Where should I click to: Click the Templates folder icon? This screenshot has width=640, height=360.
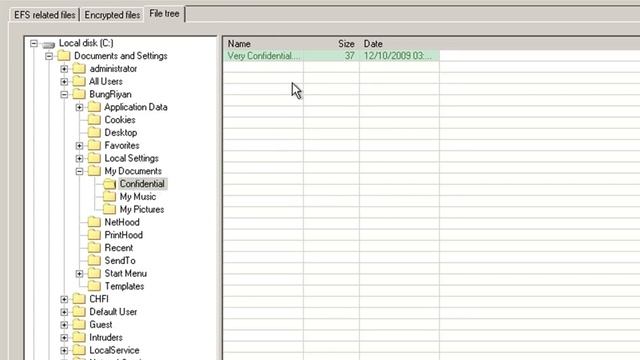pyautogui.click(x=94, y=286)
